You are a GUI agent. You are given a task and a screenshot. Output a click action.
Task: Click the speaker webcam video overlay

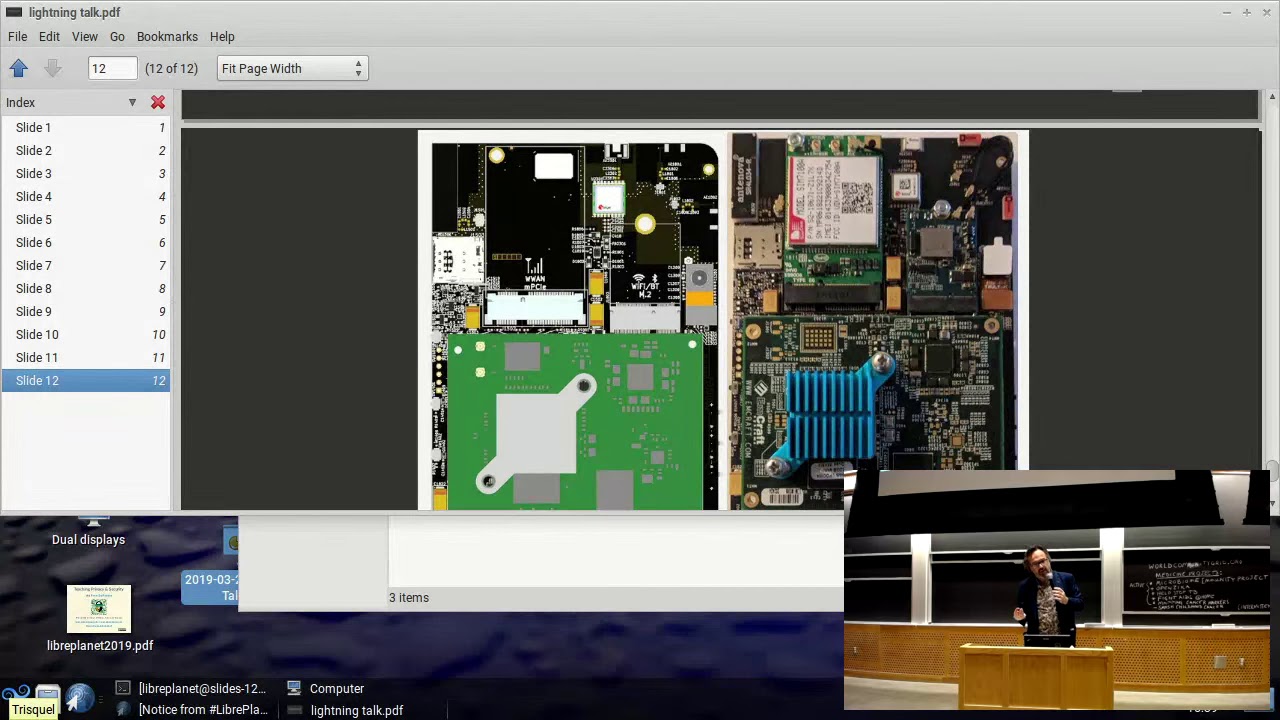pyautogui.click(x=1057, y=590)
